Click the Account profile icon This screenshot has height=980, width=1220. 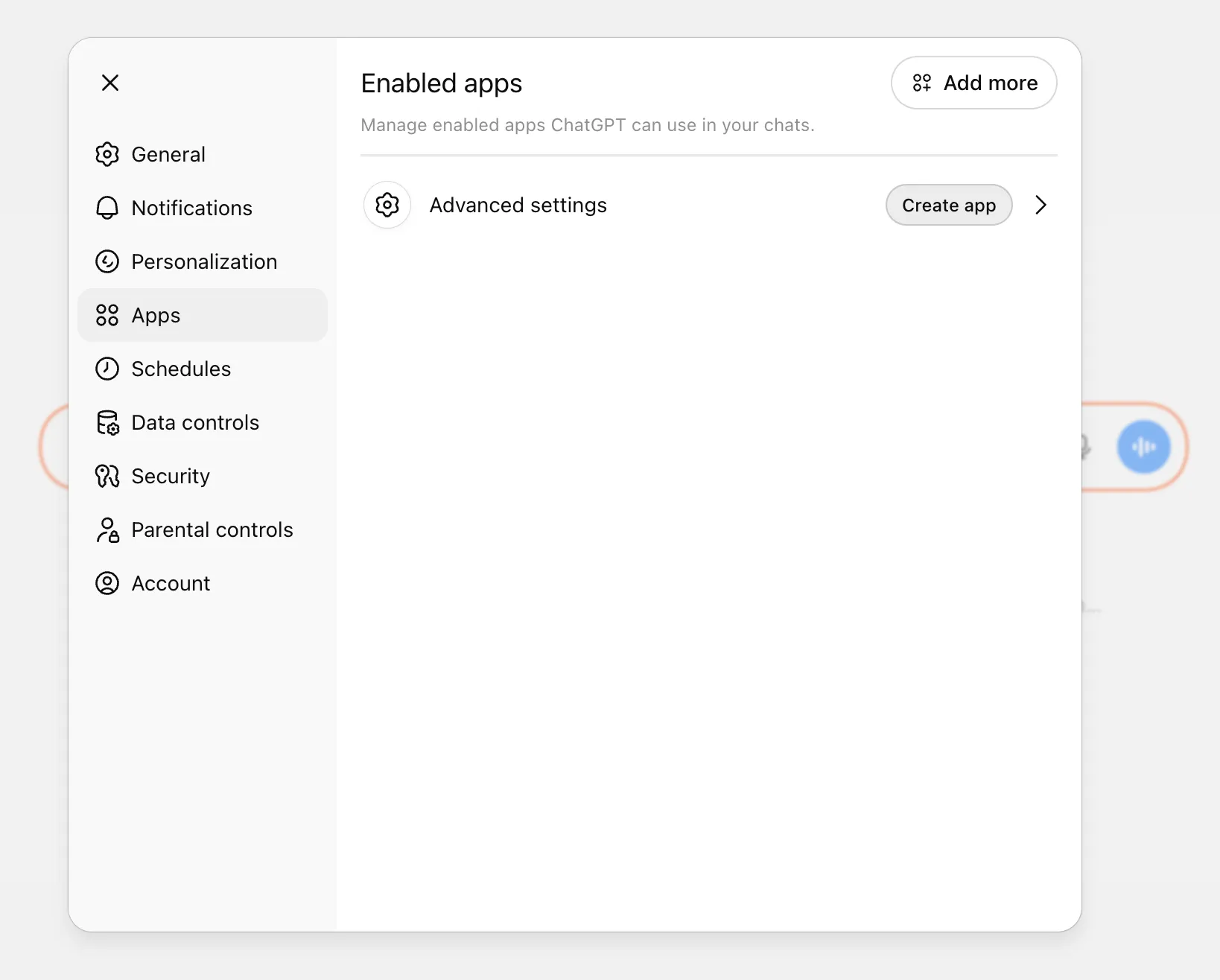click(x=107, y=583)
